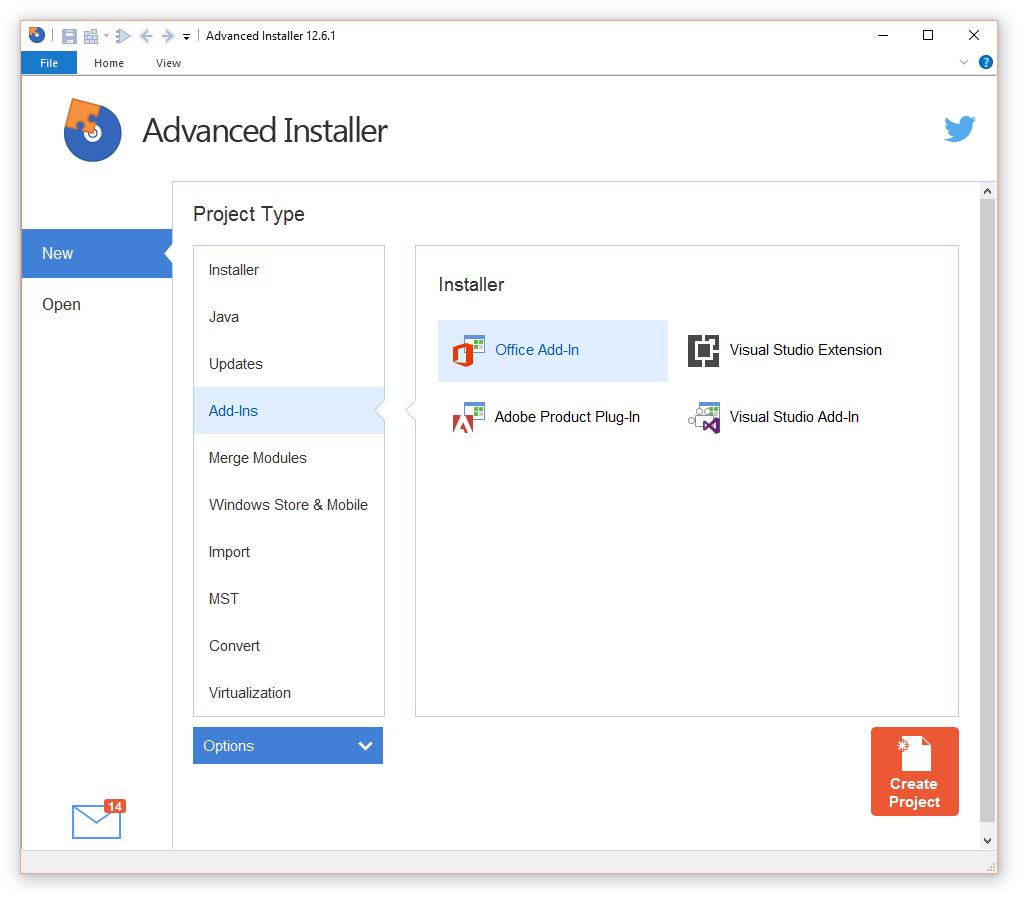Viewport: 1033px width, 905px height.
Task: Click the Twitter bird icon
Action: pyautogui.click(x=959, y=129)
